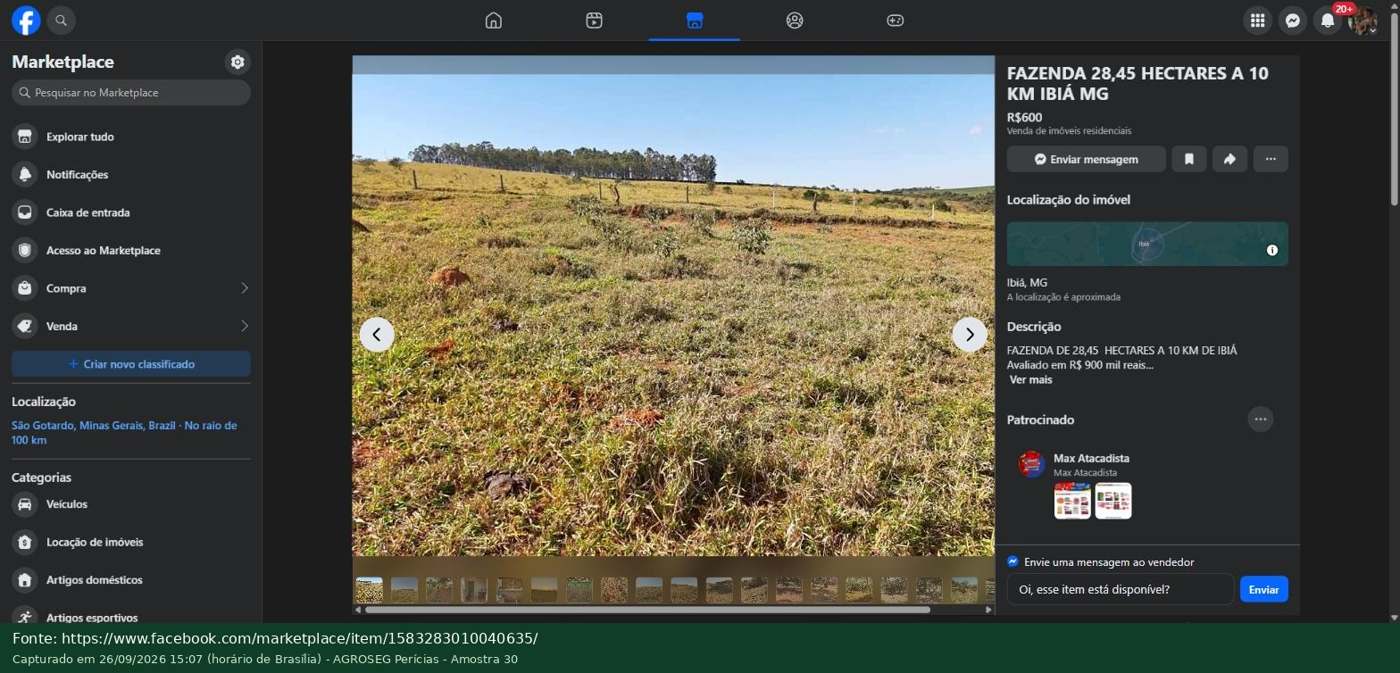Viewport: 1400px width, 673px height.
Task: Click Enviar mensagem button
Action: [x=1086, y=159]
